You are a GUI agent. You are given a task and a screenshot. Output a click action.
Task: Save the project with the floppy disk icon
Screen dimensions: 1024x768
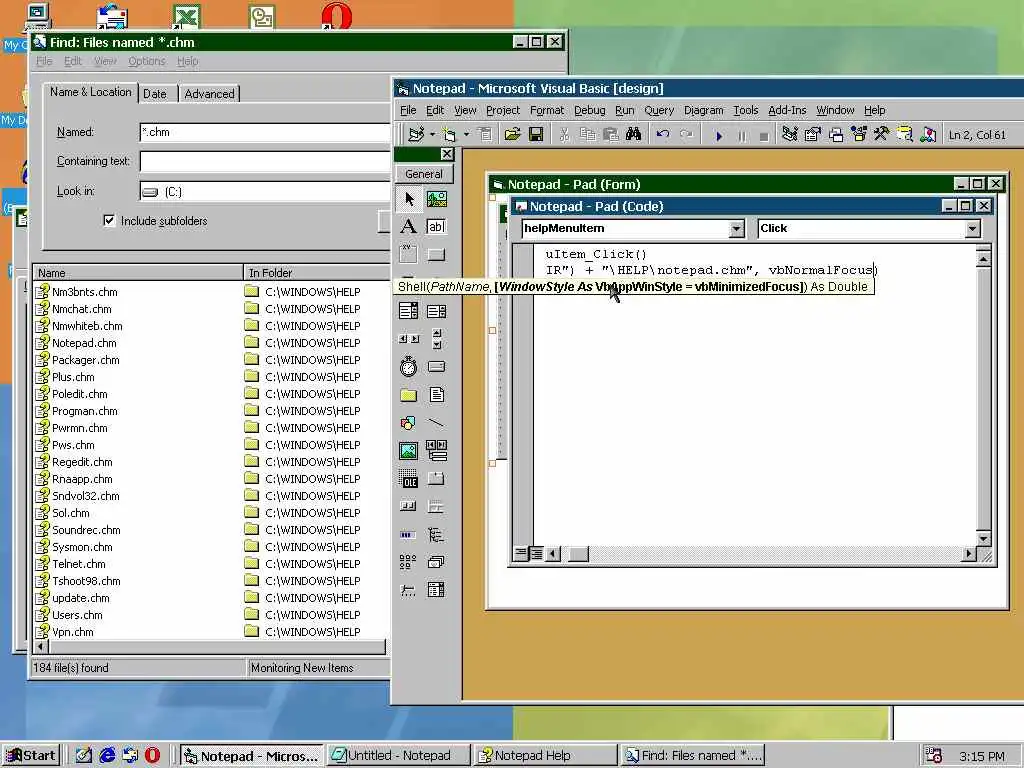[536, 135]
